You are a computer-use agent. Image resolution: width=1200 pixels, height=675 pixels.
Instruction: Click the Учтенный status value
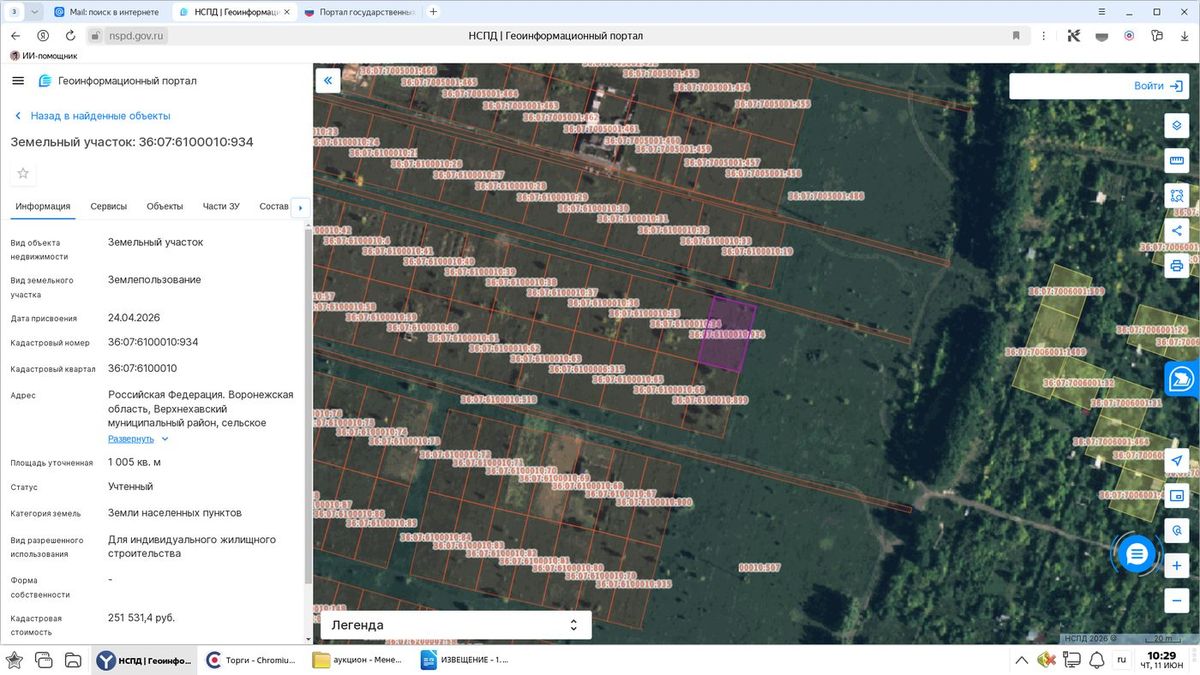click(x=130, y=487)
